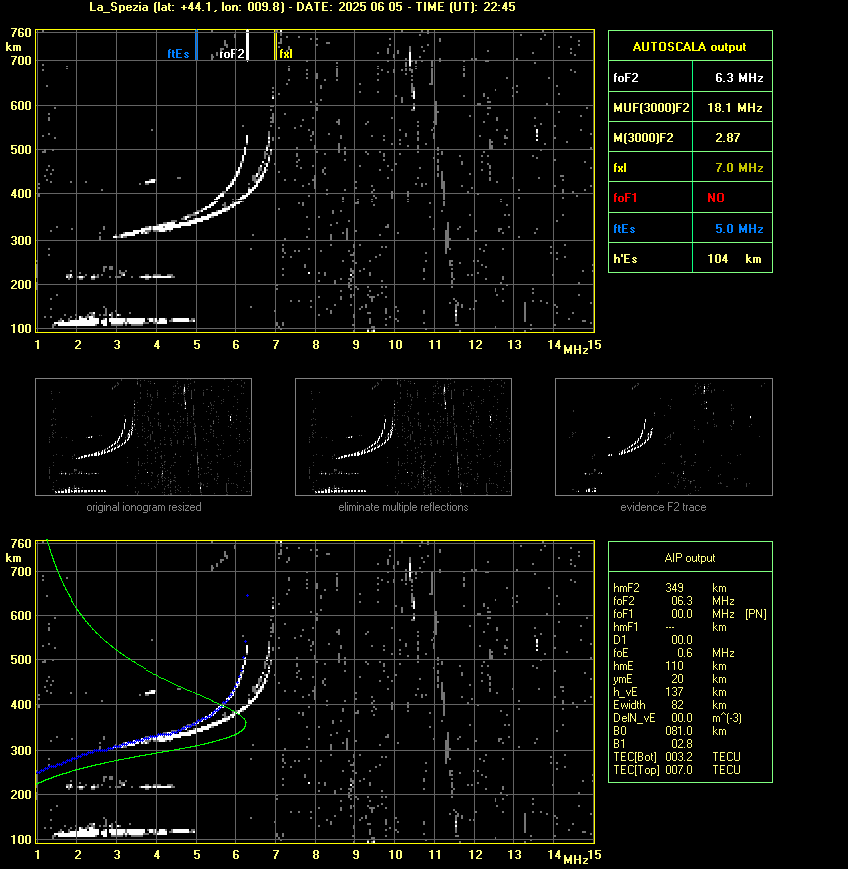Click the fxI value '7.0 MHz'
The width and height of the screenshot is (848, 869).
click(739, 167)
